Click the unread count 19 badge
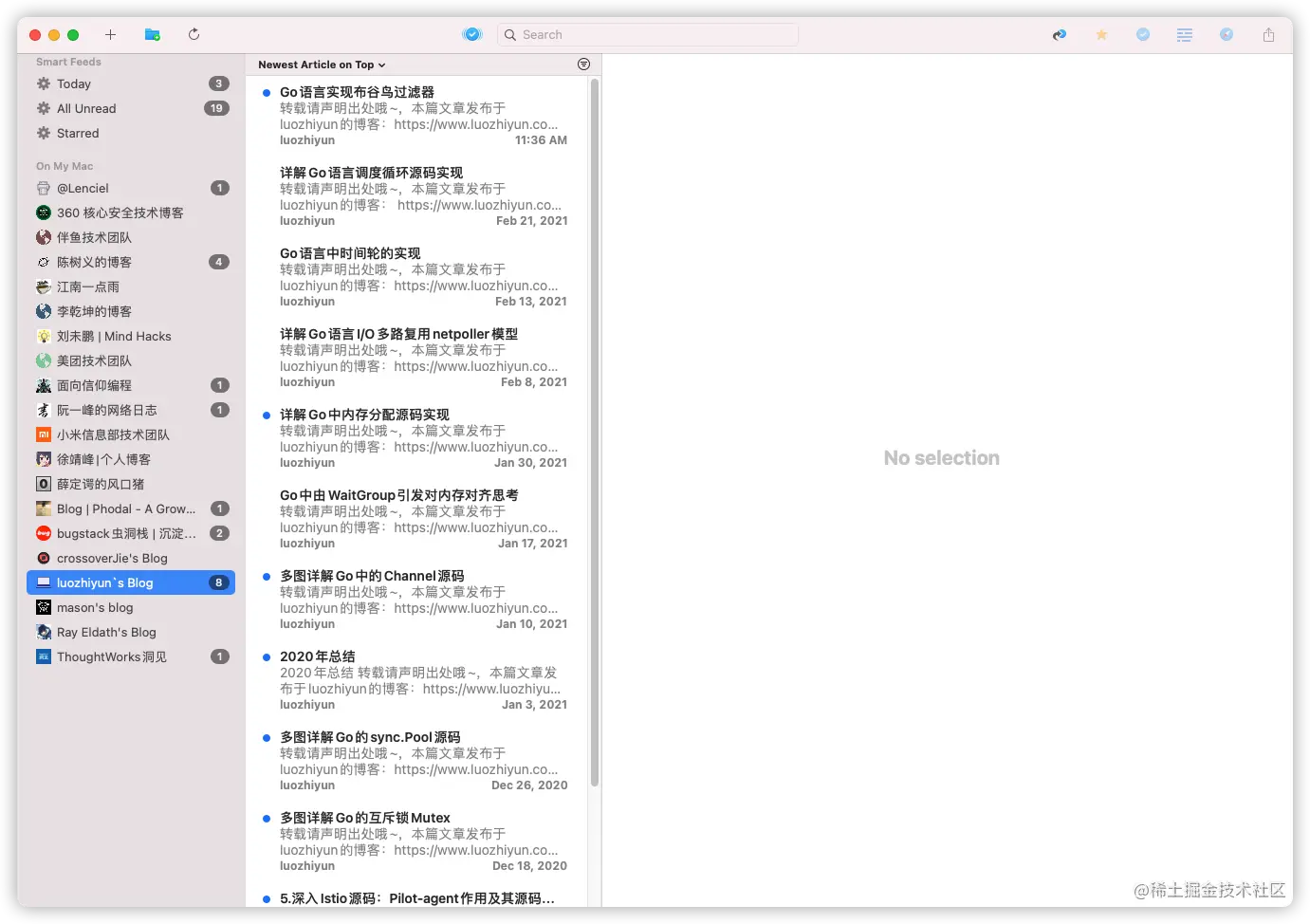Screen dimensions: 1310x924 216,108
